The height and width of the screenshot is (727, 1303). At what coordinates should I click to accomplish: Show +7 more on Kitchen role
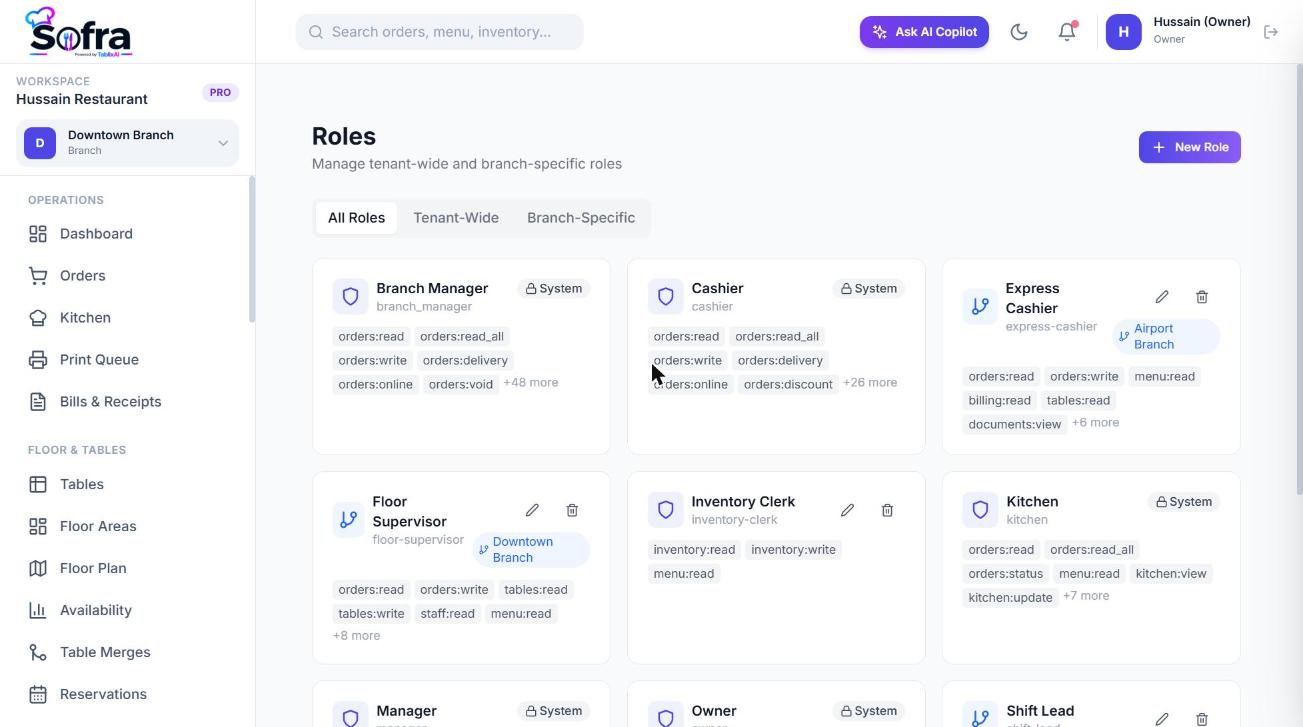1086,596
